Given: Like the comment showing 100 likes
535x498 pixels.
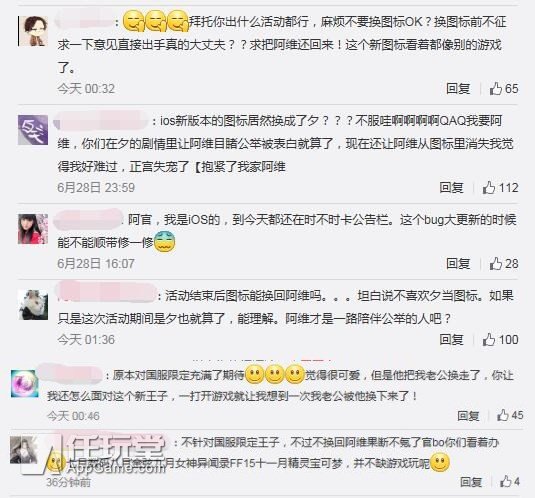Looking at the screenshot, I should point(489,340).
